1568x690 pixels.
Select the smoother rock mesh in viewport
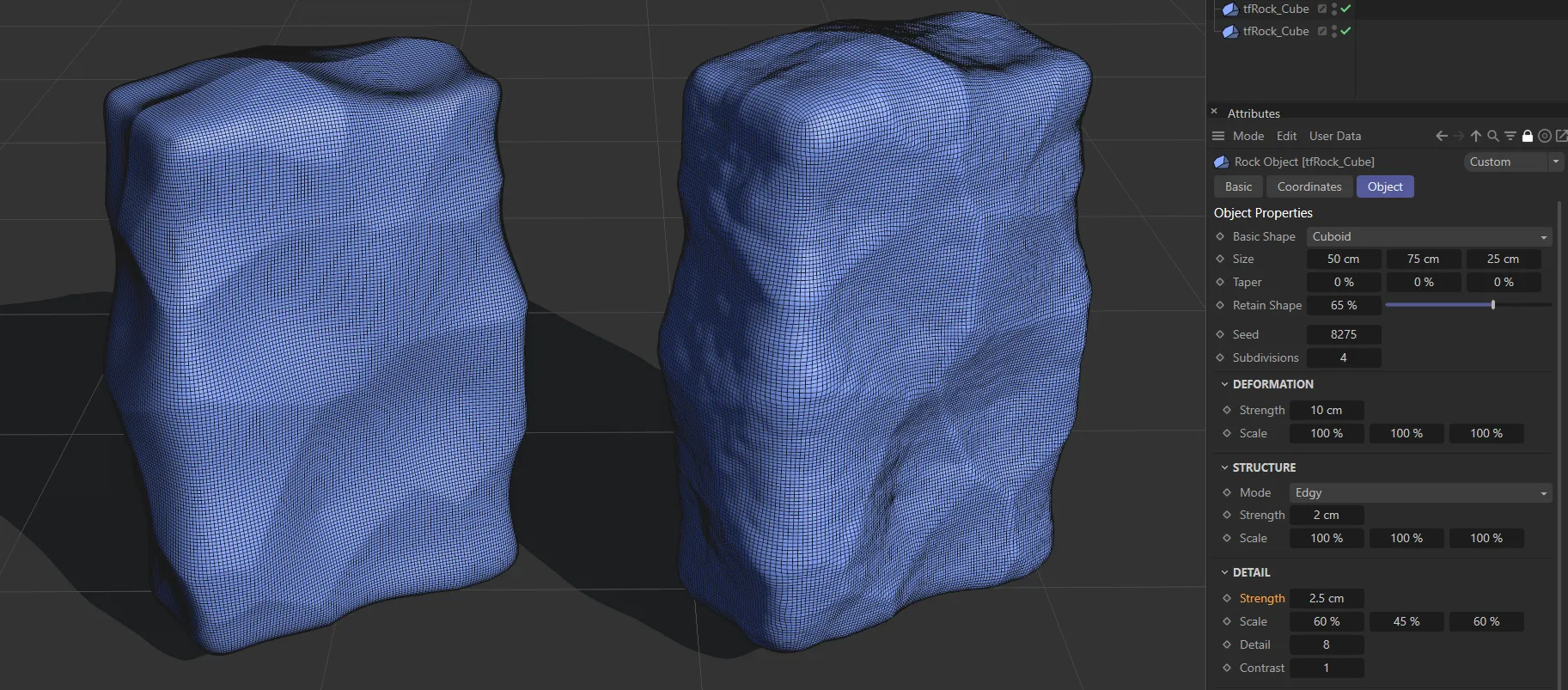pyautogui.click(x=314, y=344)
